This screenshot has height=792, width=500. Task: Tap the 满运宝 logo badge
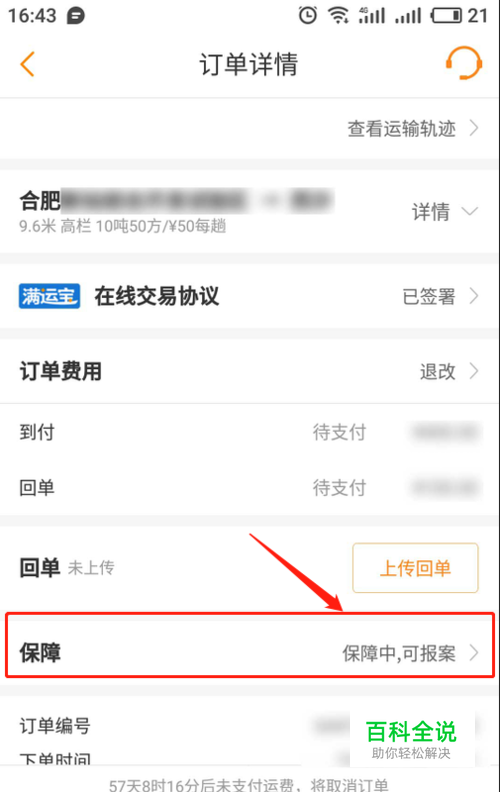point(49,296)
